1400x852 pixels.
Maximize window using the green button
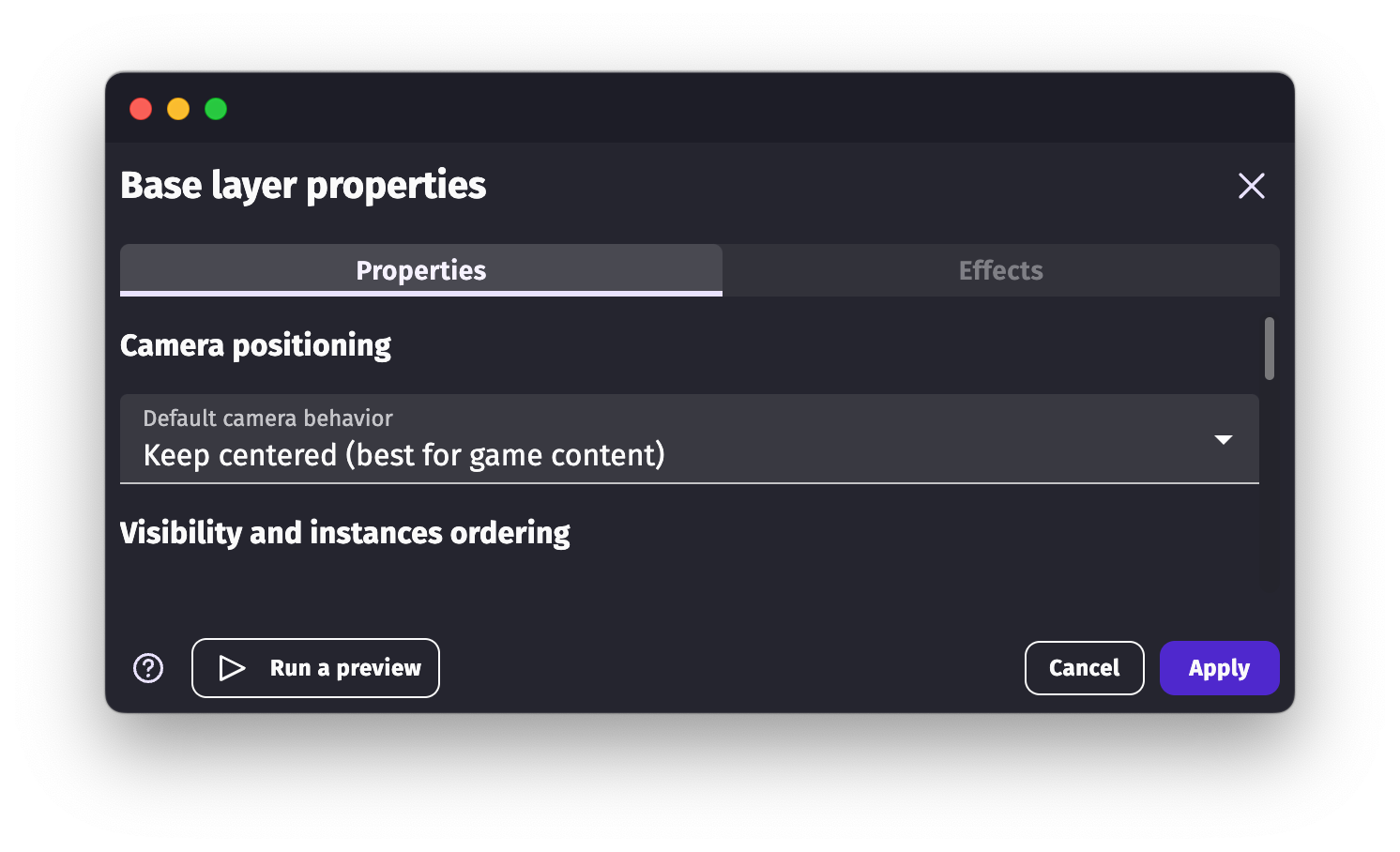point(216,109)
